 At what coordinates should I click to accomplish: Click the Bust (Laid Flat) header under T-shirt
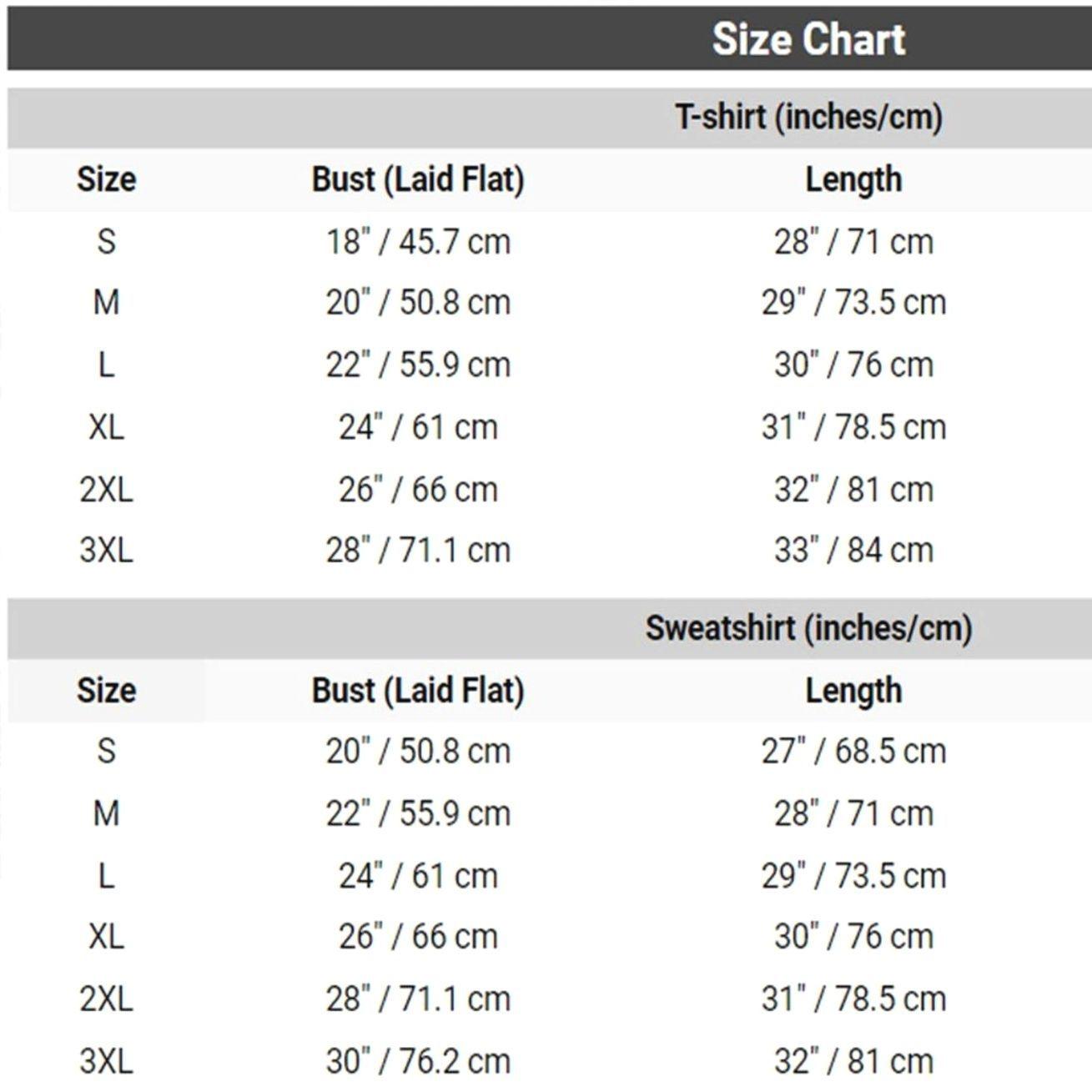pyautogui.click(x=418, y=179)
